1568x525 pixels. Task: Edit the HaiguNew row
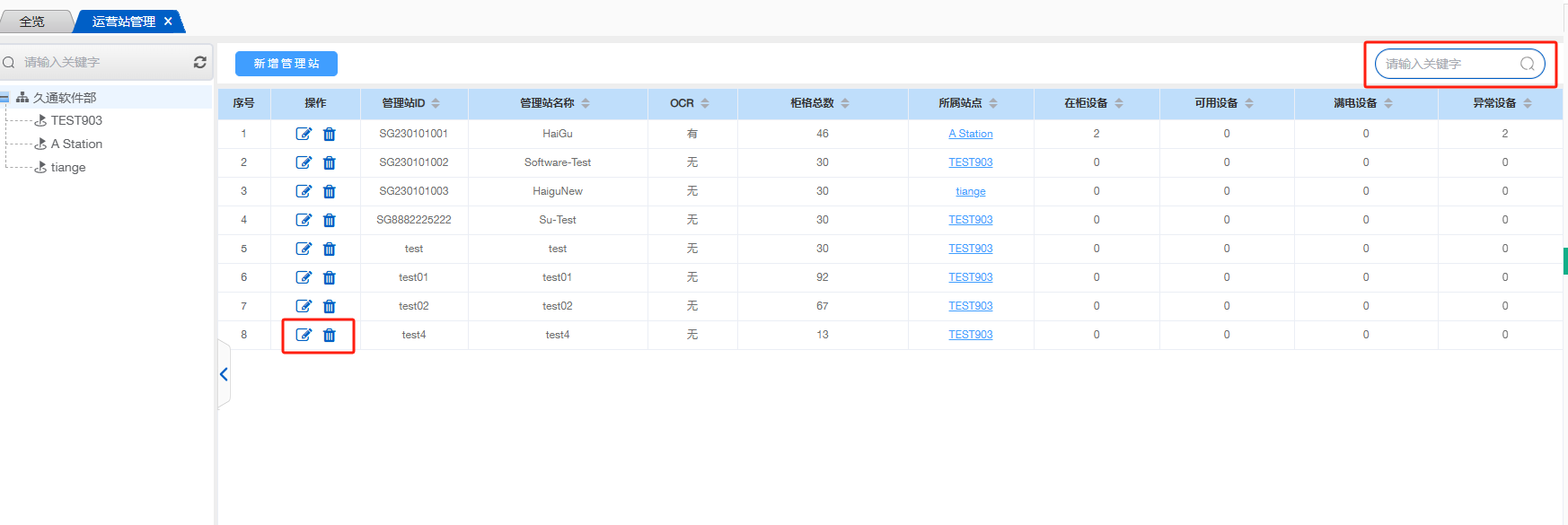[x=304, y=191]
